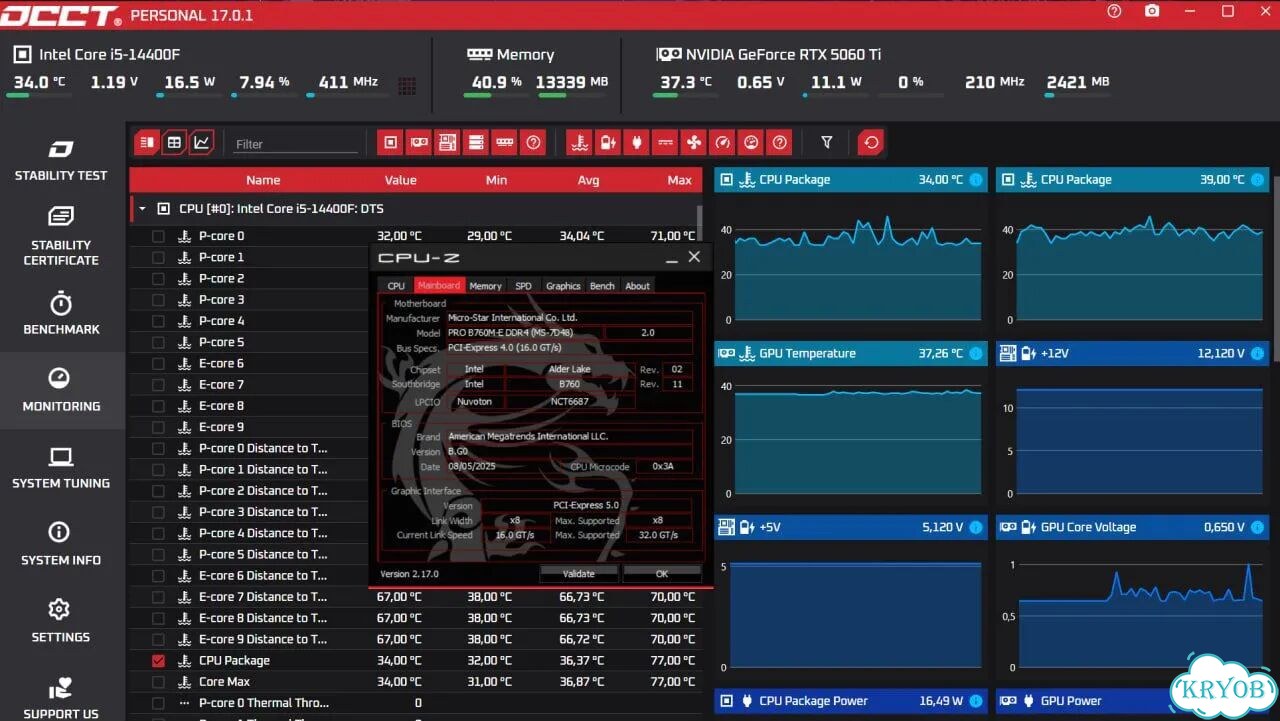
Task: Switch to Memory tab in CPU-Z
Action: click(485, 286)
